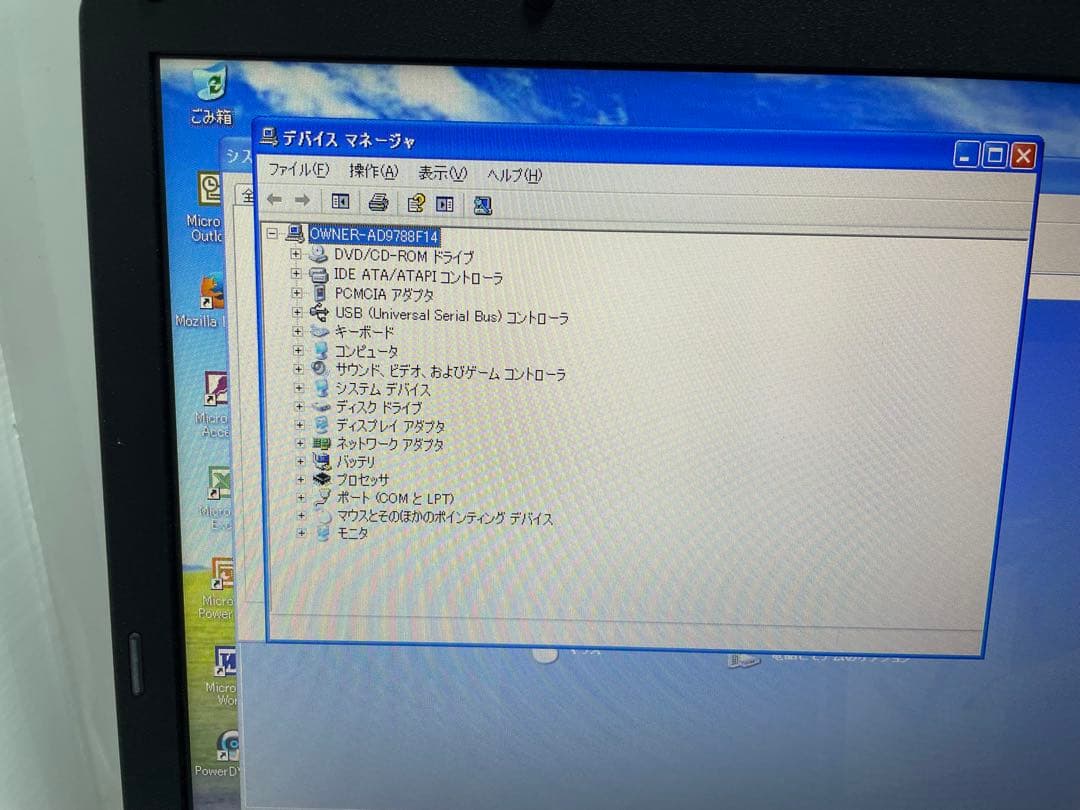This screenshot has width=1080, height=810.
Task: Expand the キーボード node
Action: (298, 331)
